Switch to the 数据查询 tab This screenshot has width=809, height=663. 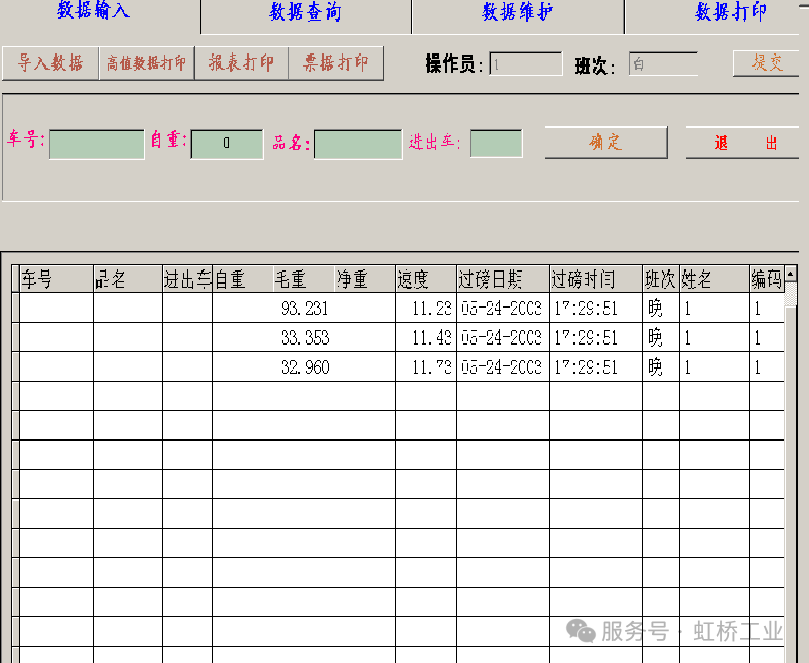(x=305, y=13)
